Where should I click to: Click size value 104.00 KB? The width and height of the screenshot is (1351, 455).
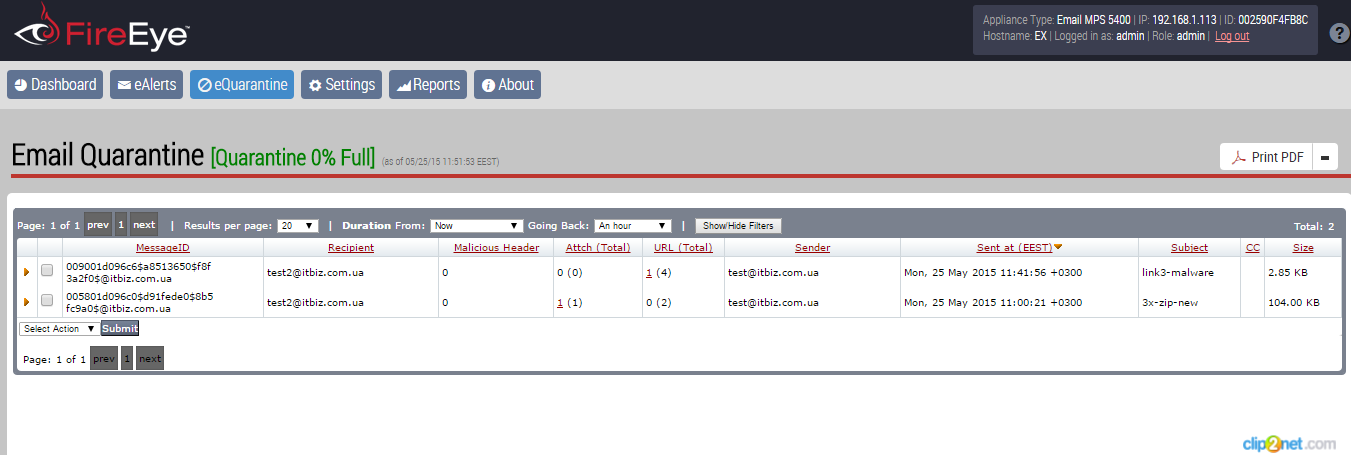coord(1294,302)
